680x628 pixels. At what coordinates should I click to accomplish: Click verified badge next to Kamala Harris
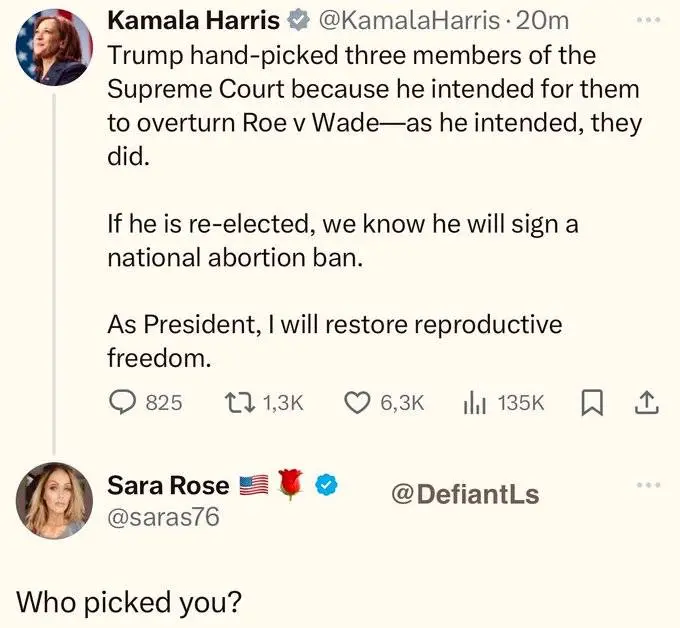[298, 20]
